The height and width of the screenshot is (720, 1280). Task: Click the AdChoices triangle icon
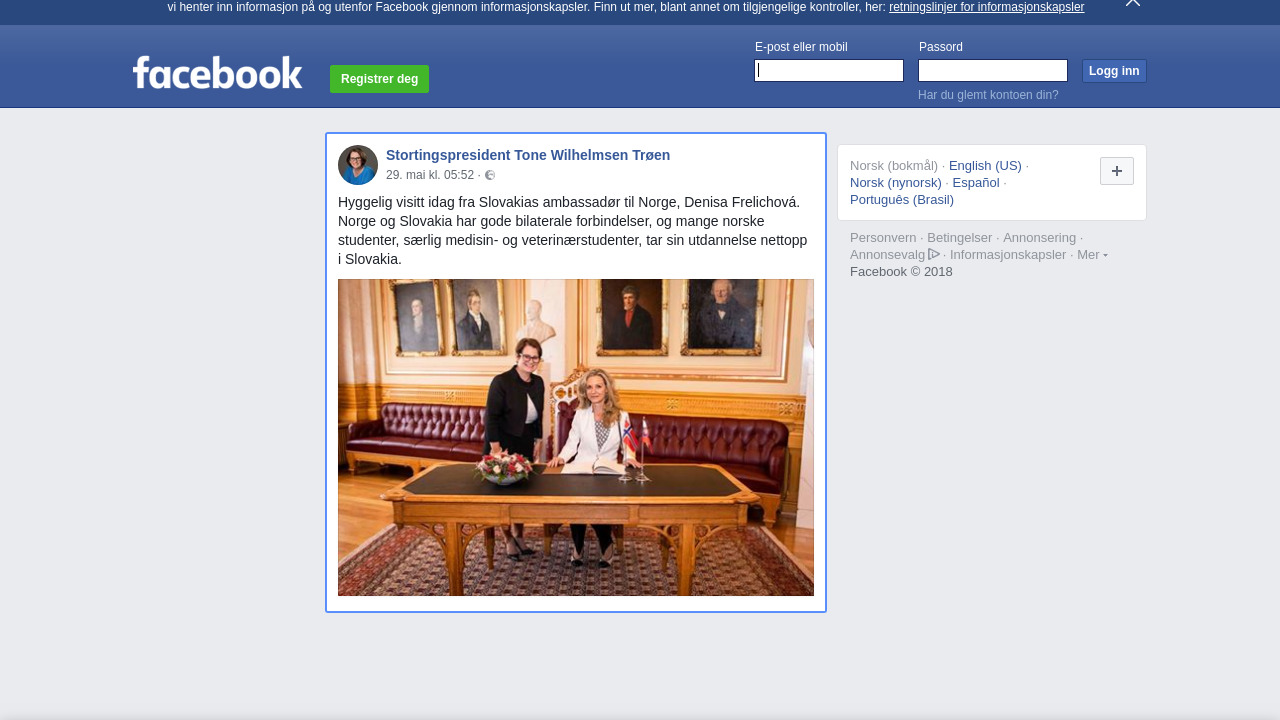(934, 254)
